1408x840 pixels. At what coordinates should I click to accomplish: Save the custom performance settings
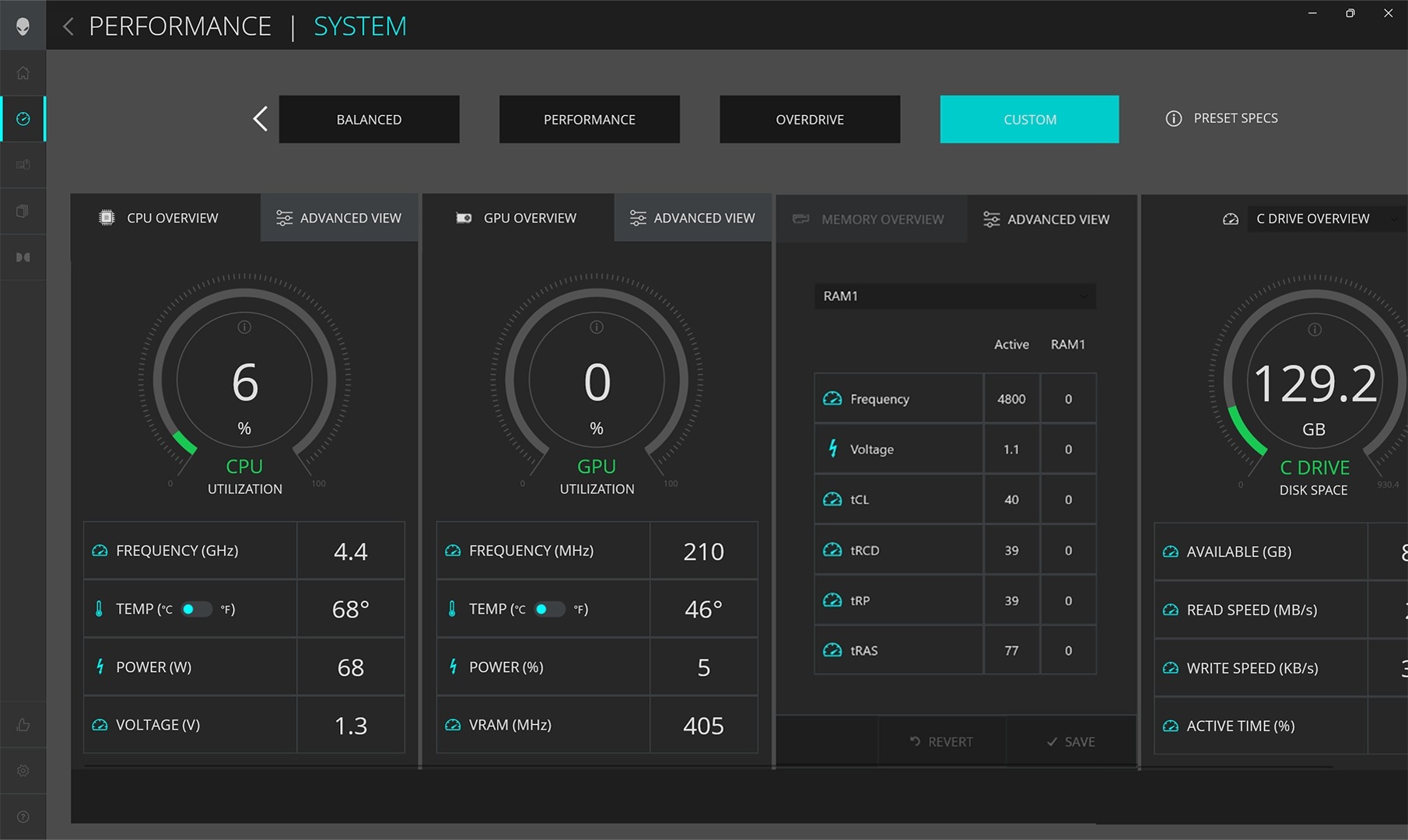(x=1071, y=741)
